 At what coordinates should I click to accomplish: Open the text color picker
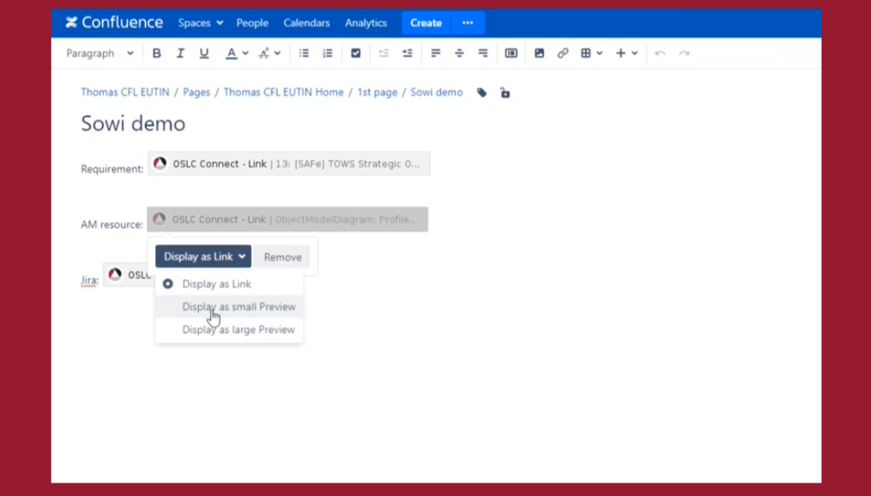coord(231,53)
